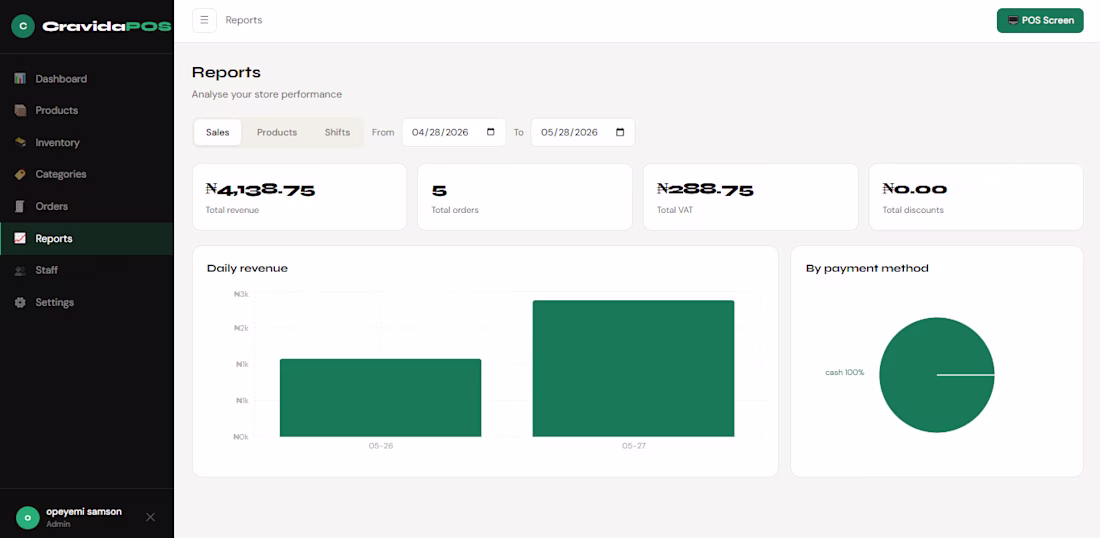Open calendar picker for To date
1100x538 pixels.
pyautogui.click(x=619, y=132)
